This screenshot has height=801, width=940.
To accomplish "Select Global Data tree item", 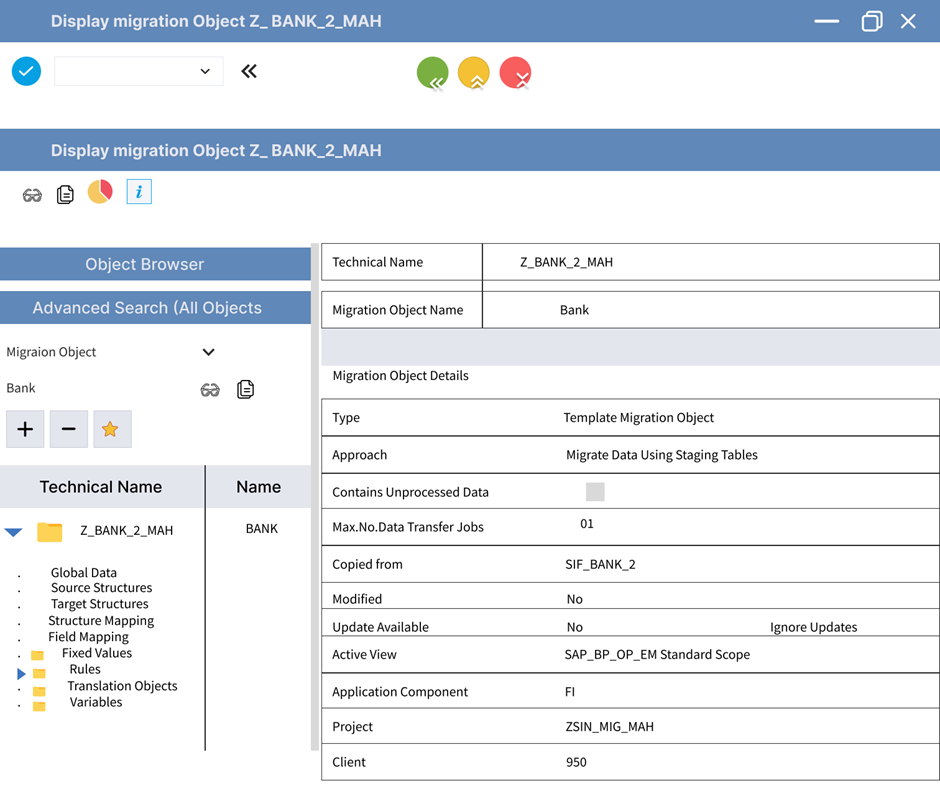I will [x=84, y=573].
